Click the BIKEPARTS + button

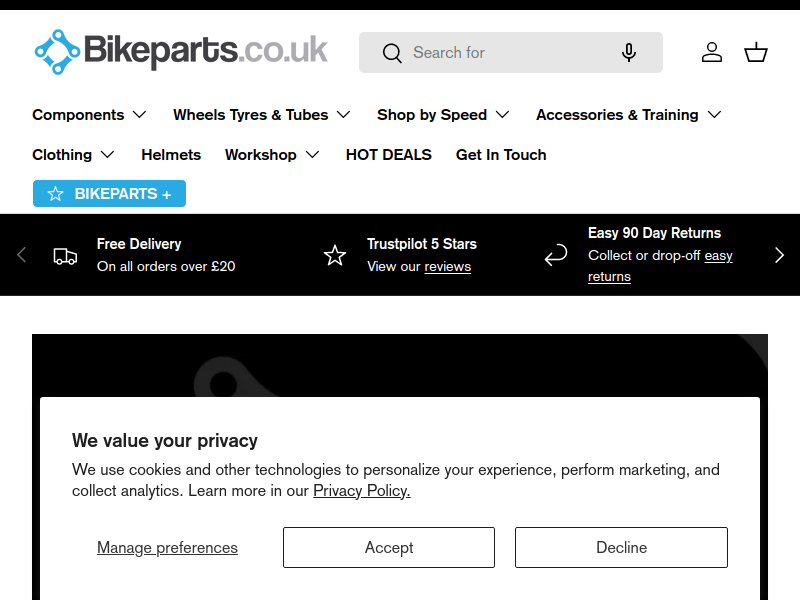pos(109,193)
